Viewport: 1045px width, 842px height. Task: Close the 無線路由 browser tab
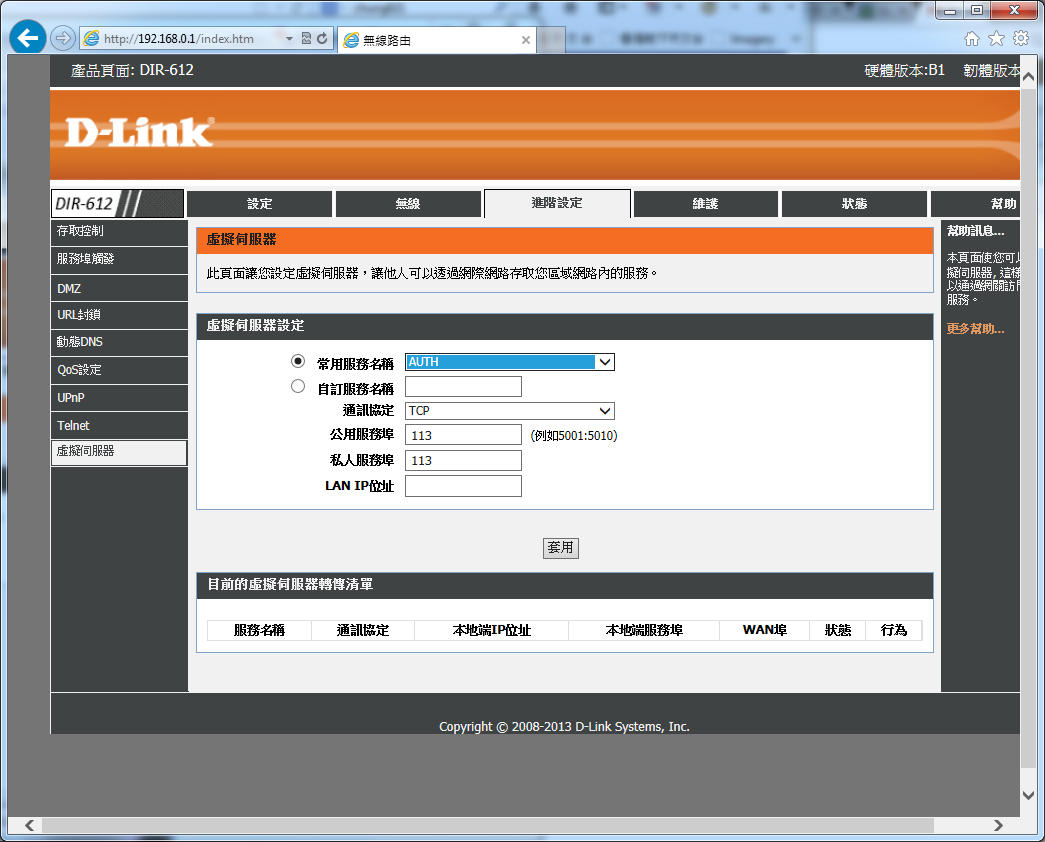[x=526, y=40]
